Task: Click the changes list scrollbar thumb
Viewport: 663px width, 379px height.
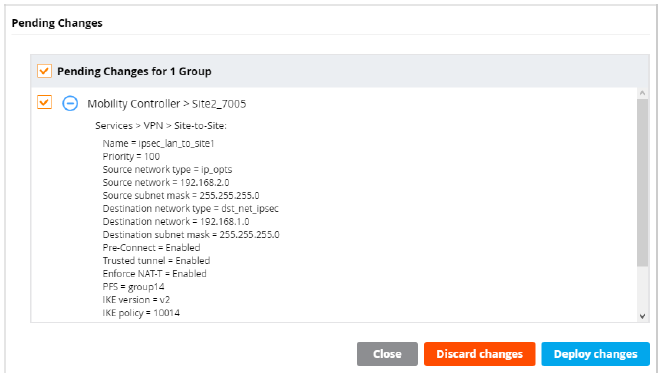Action: pos(642,183)
